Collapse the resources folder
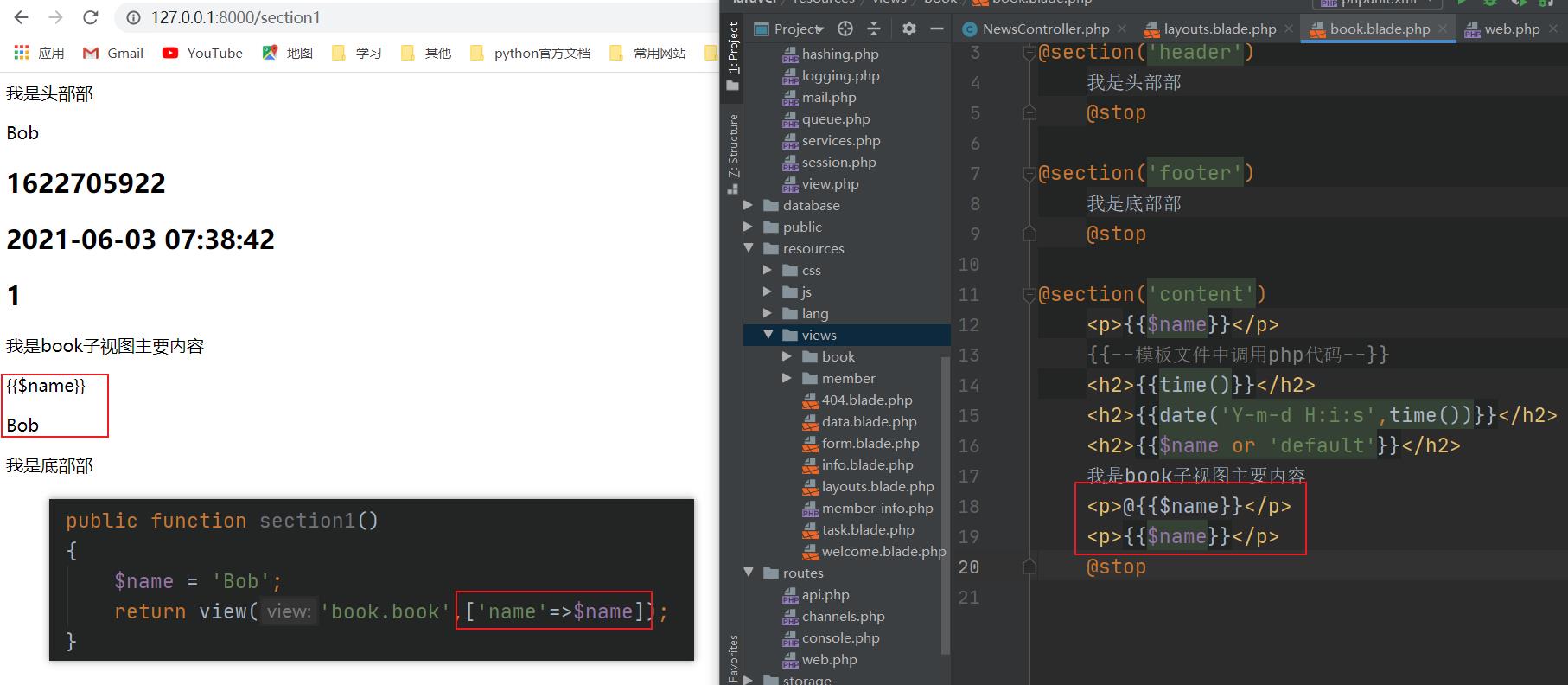Viewport: 1568px width, 685px height. coord(749,248)
